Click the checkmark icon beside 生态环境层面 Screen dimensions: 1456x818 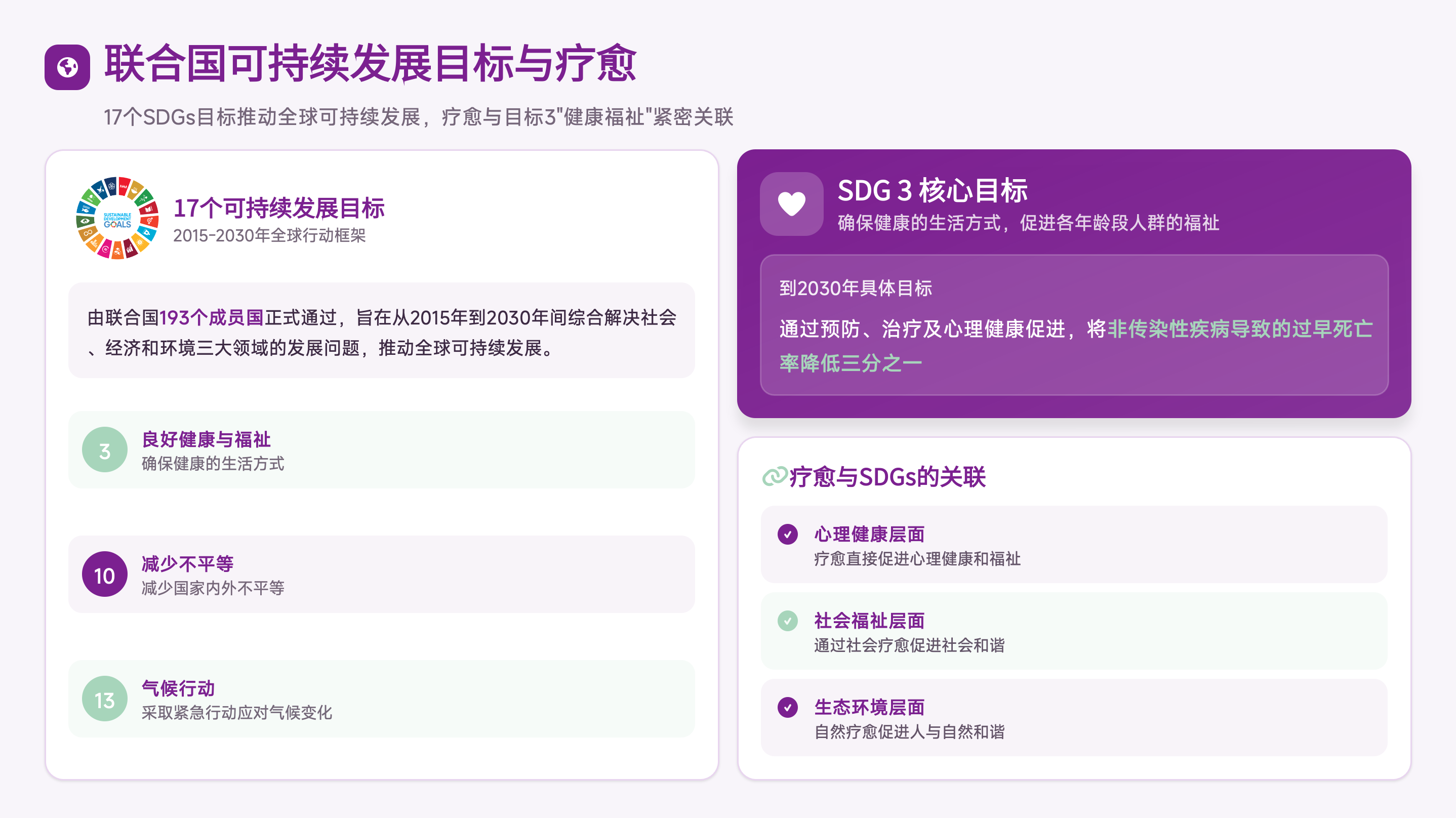tap(787, 707)
